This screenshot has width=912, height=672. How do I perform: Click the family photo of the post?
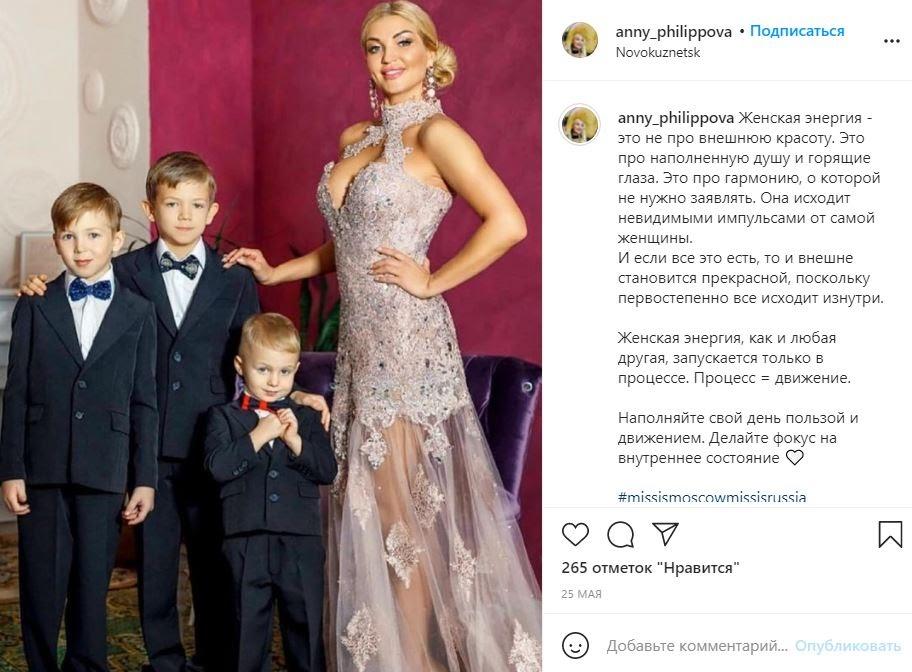point(271,336)
